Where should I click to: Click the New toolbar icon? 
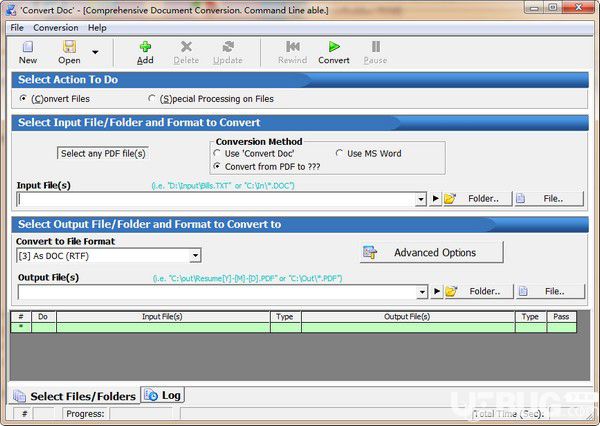[28, 47]
